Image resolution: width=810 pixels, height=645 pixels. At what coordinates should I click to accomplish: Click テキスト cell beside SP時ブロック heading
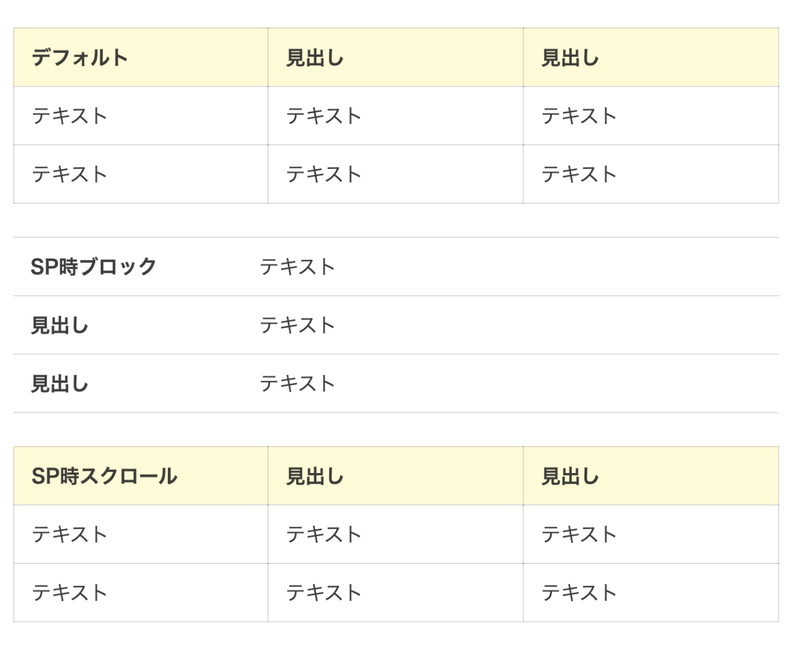[297, 267]
